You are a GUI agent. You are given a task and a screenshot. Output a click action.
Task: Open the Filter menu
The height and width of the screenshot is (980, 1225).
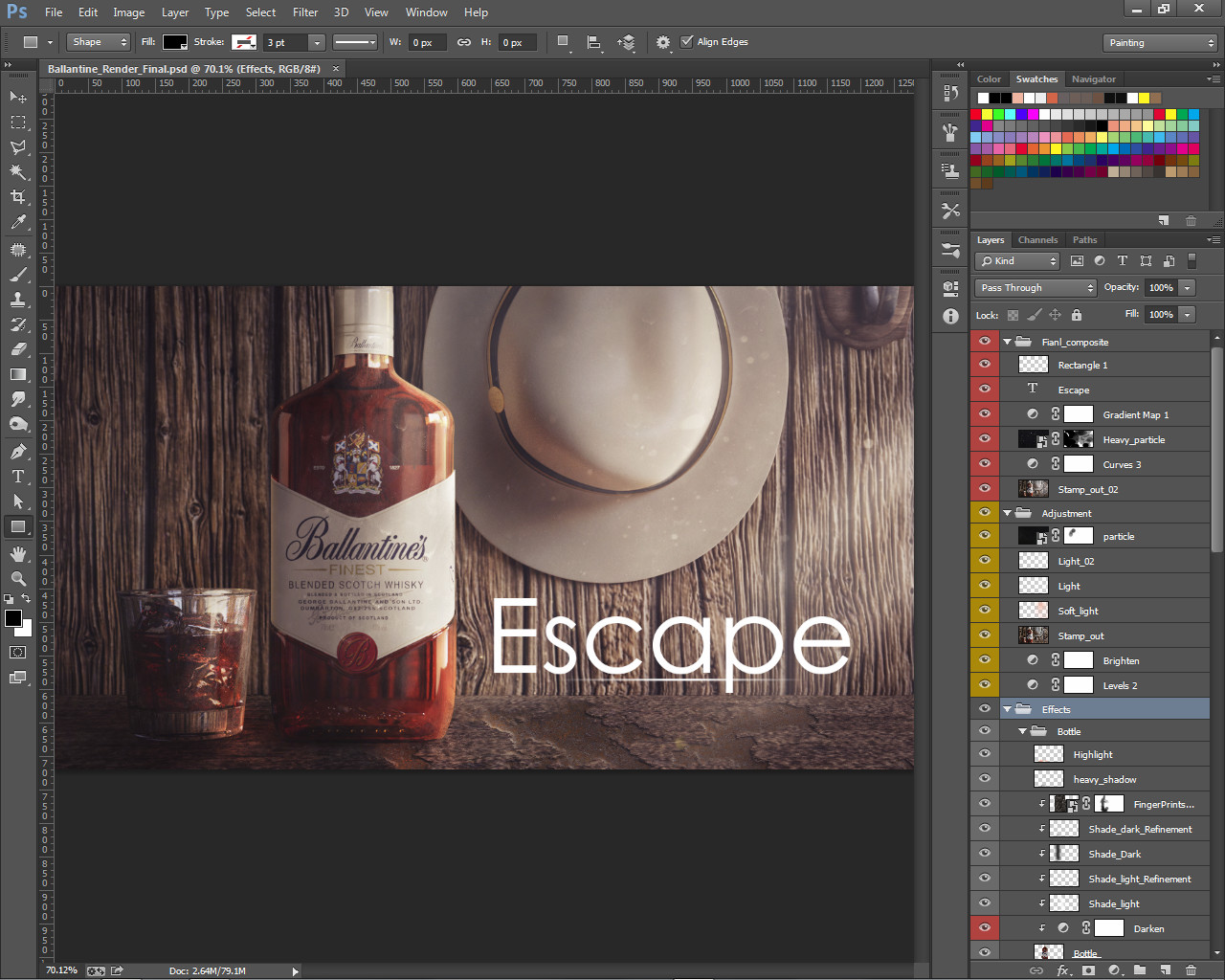click(305, 12)
